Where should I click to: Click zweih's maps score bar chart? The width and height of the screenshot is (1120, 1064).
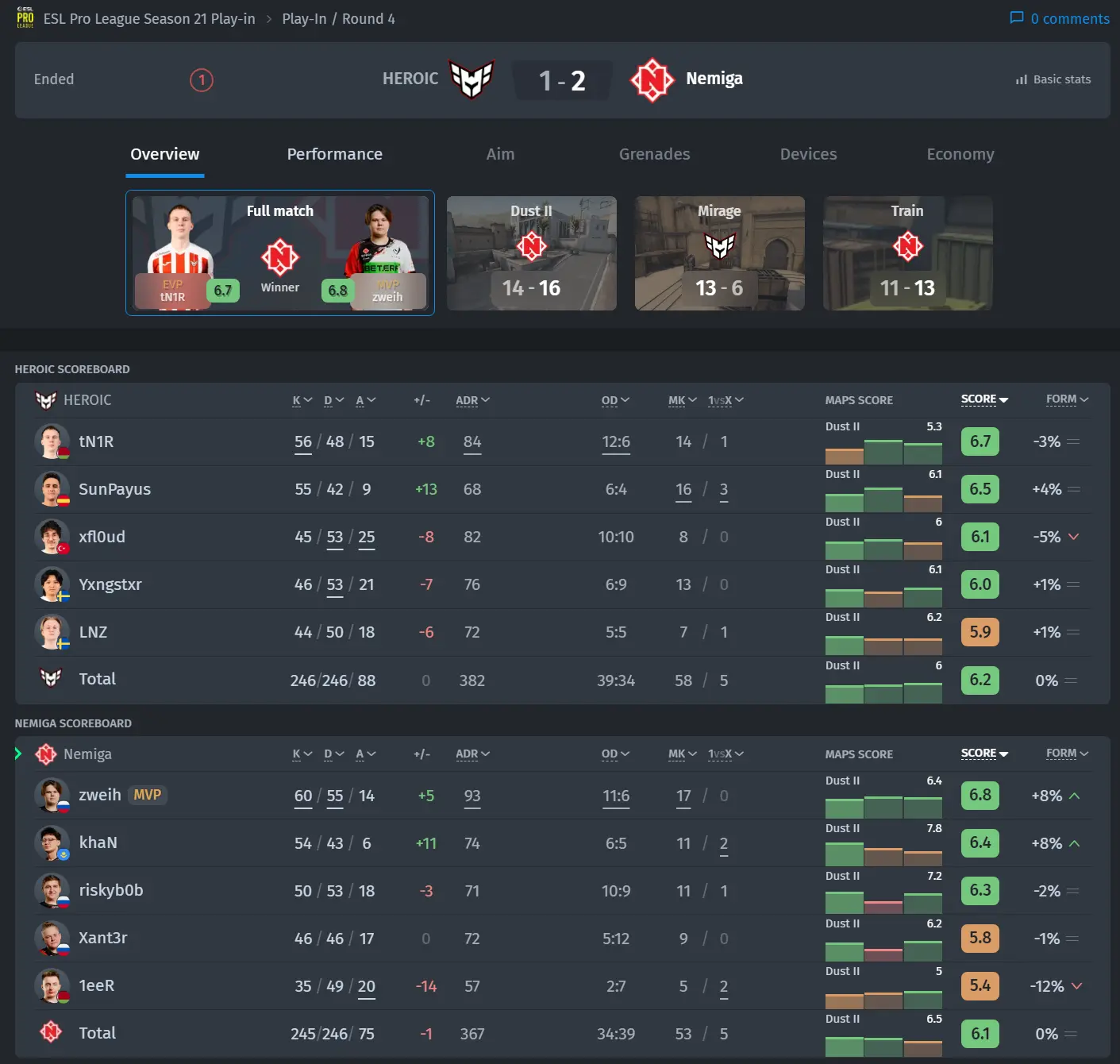pyautogui.click(x=883, y=805)
